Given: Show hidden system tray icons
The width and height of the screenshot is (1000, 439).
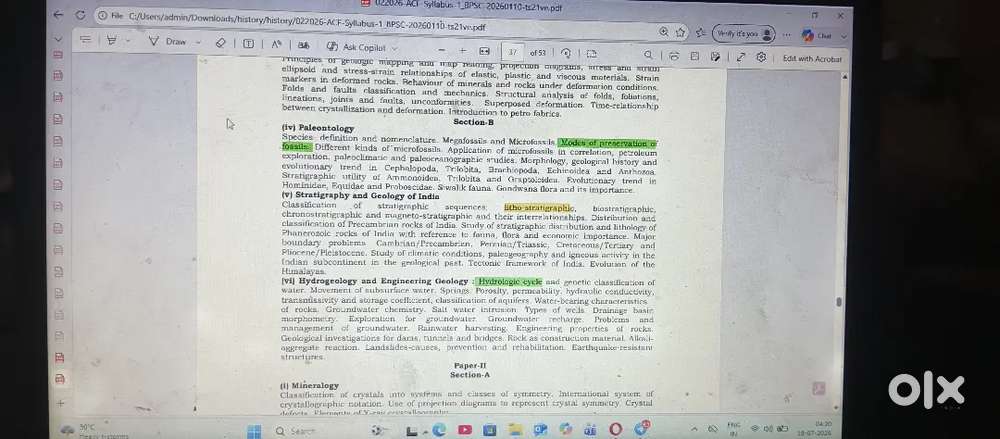Looking at the screenshot, I should pyautogui.click(x=695, y=429).
